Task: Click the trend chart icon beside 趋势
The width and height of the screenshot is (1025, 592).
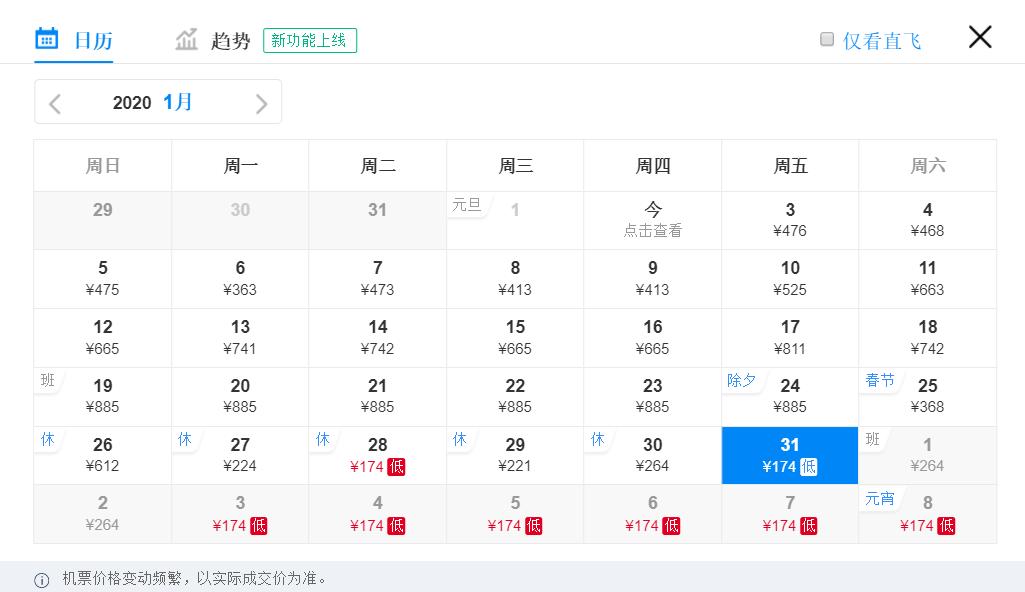Action: coord(187,40)
